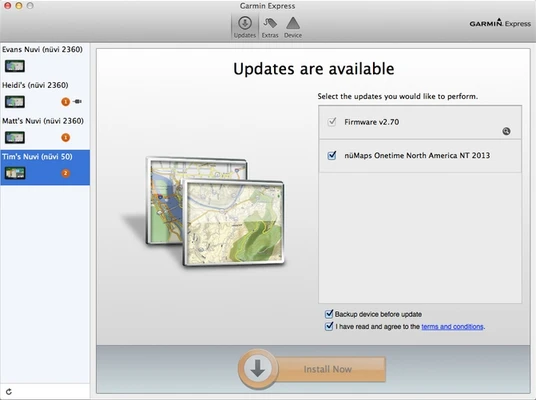536x400 pixels.
Task: Toggle the Firmware v2.70 checkbox
Action: 332,122
